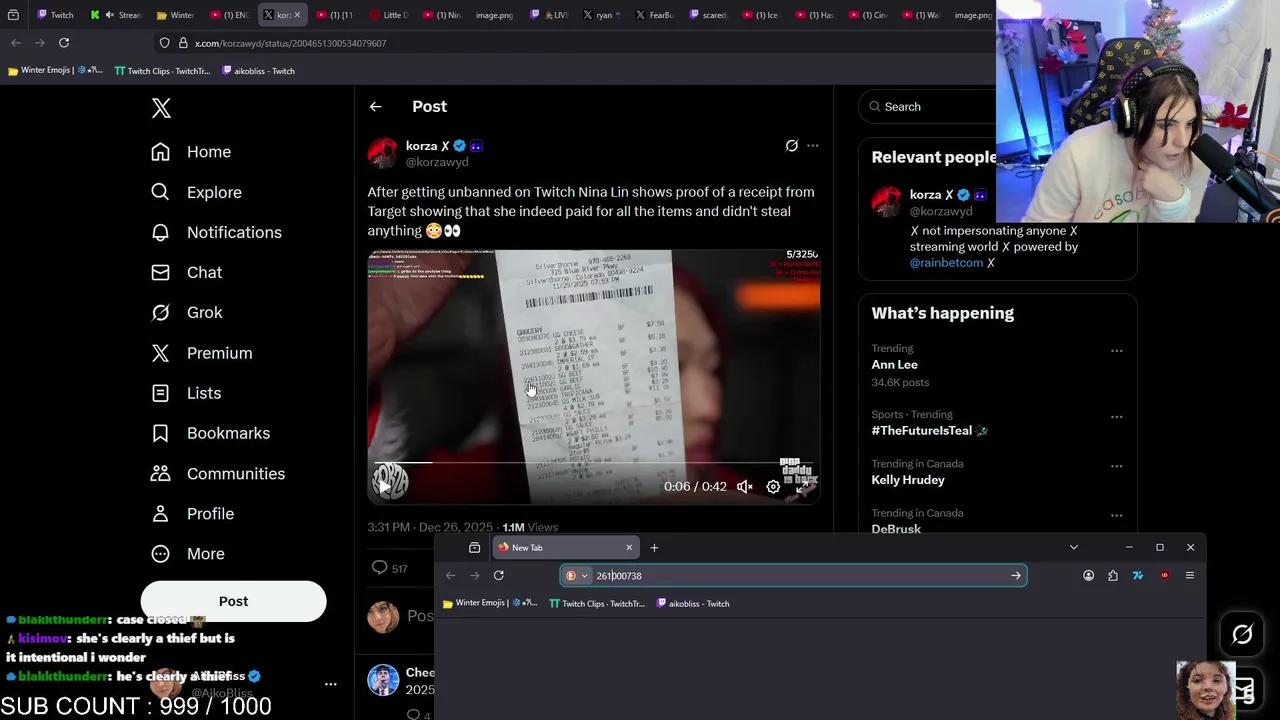Click the Communities people icon
This screenshot has width=1280, height=720.
click(x=160, y=473)
